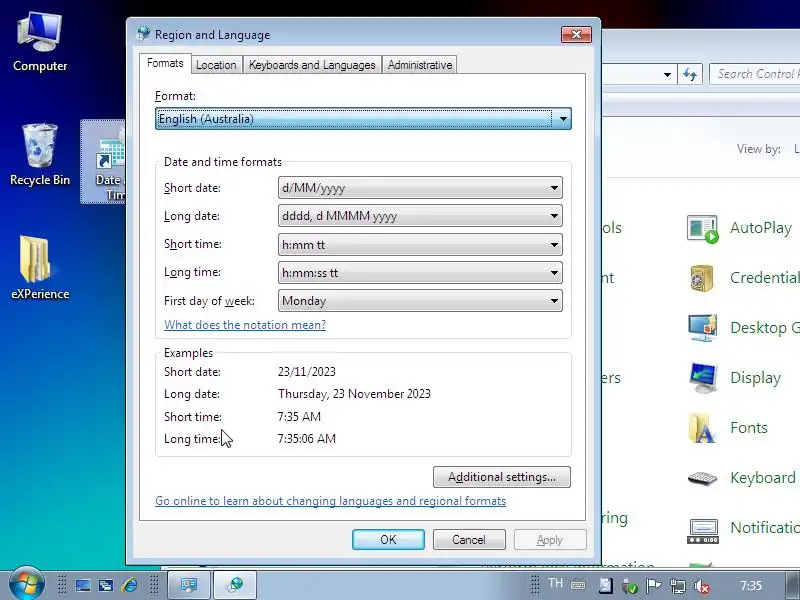Open the Credential Manager safe icon
Image resolution: width=800 pixels, height=600 pixels.
[702, 278]
